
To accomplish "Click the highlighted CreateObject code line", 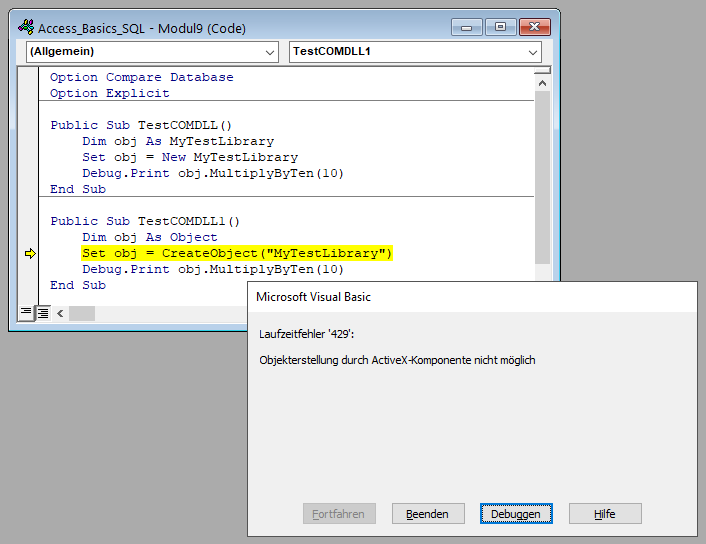I will coord(238,253).
